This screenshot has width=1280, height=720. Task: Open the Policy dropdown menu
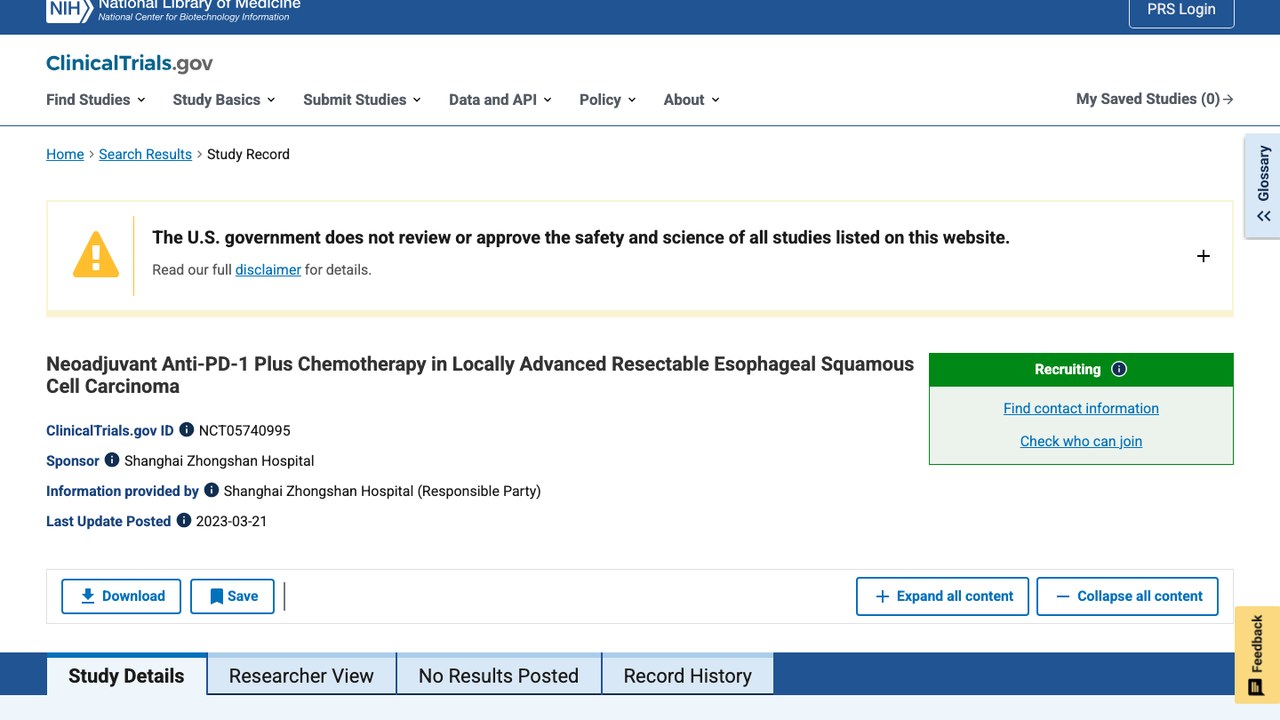point(608,99)
